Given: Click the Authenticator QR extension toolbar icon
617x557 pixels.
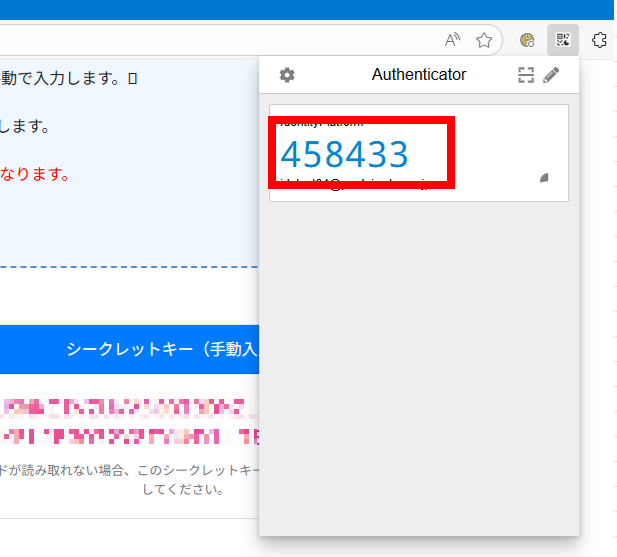Looking at the screenshot, I should tap(563, 41).
